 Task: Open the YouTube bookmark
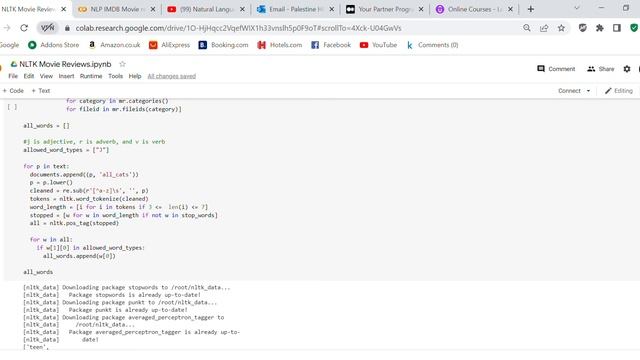[x=378, y=45]
